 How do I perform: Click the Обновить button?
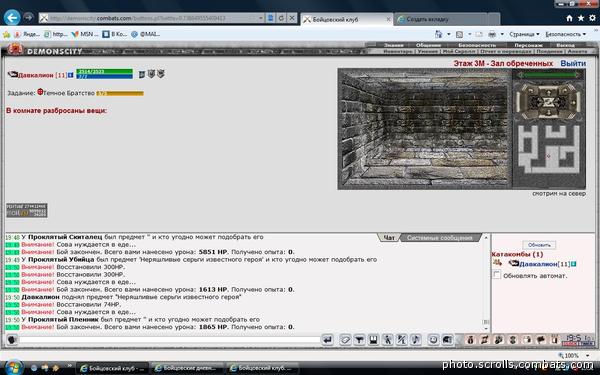(x=539, y=245)
